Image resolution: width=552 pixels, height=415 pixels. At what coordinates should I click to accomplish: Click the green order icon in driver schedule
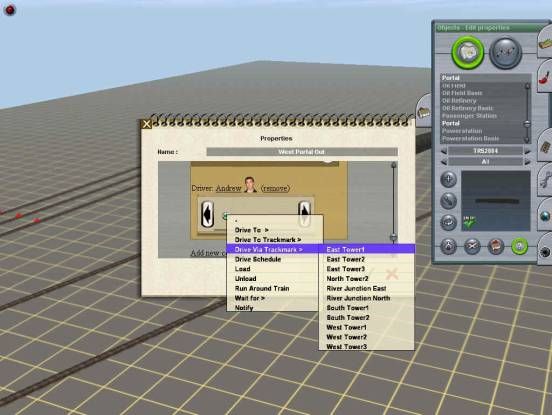click(x=225, y=216)
